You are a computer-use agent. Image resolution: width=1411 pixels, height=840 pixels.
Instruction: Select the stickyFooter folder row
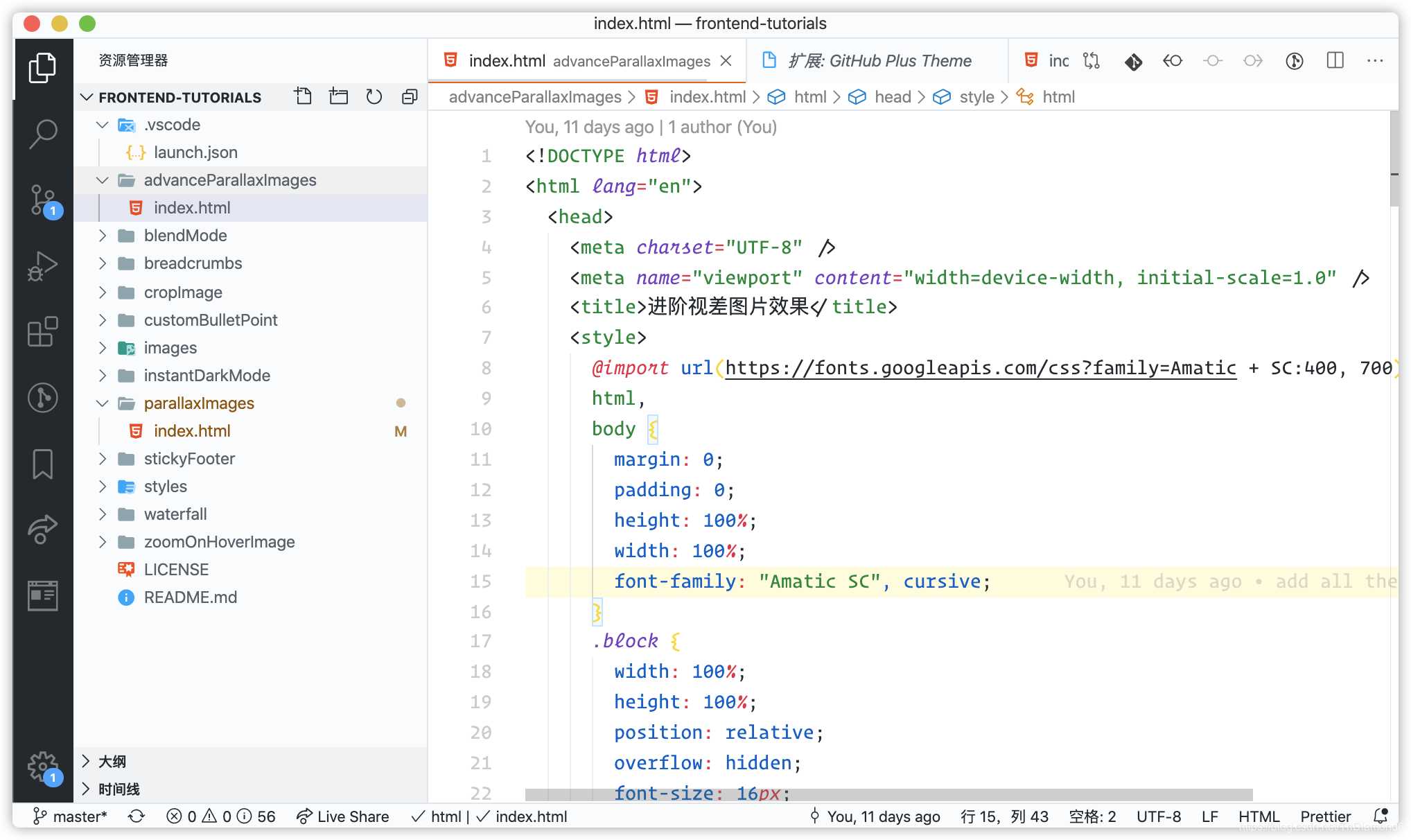(250, 459)
